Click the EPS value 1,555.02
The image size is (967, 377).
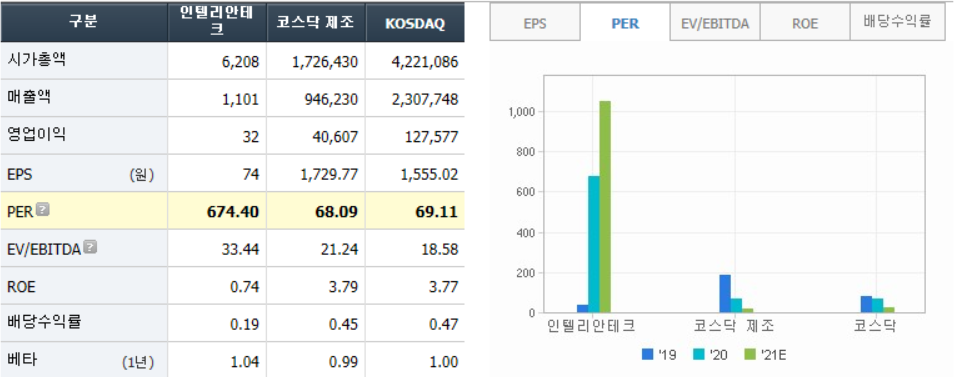point(429,175)
